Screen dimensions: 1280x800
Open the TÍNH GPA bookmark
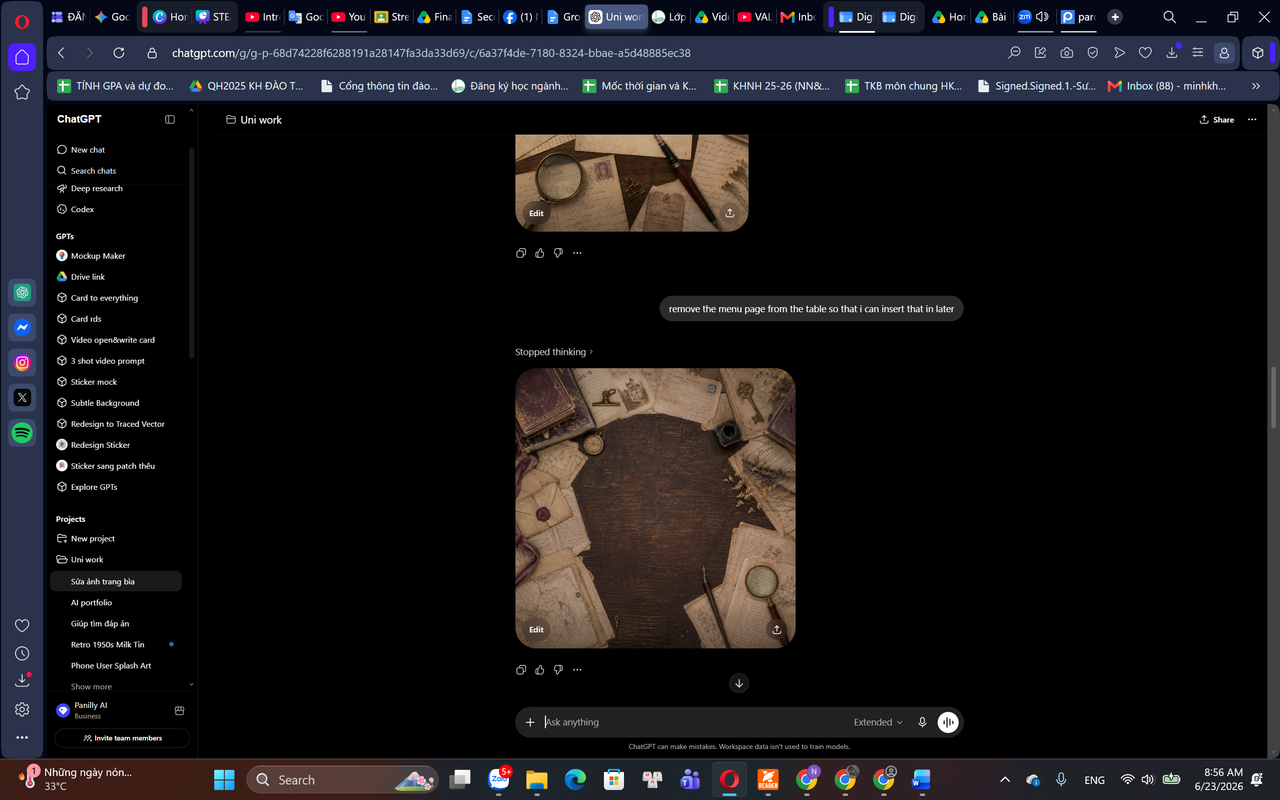tap(115, 86)
